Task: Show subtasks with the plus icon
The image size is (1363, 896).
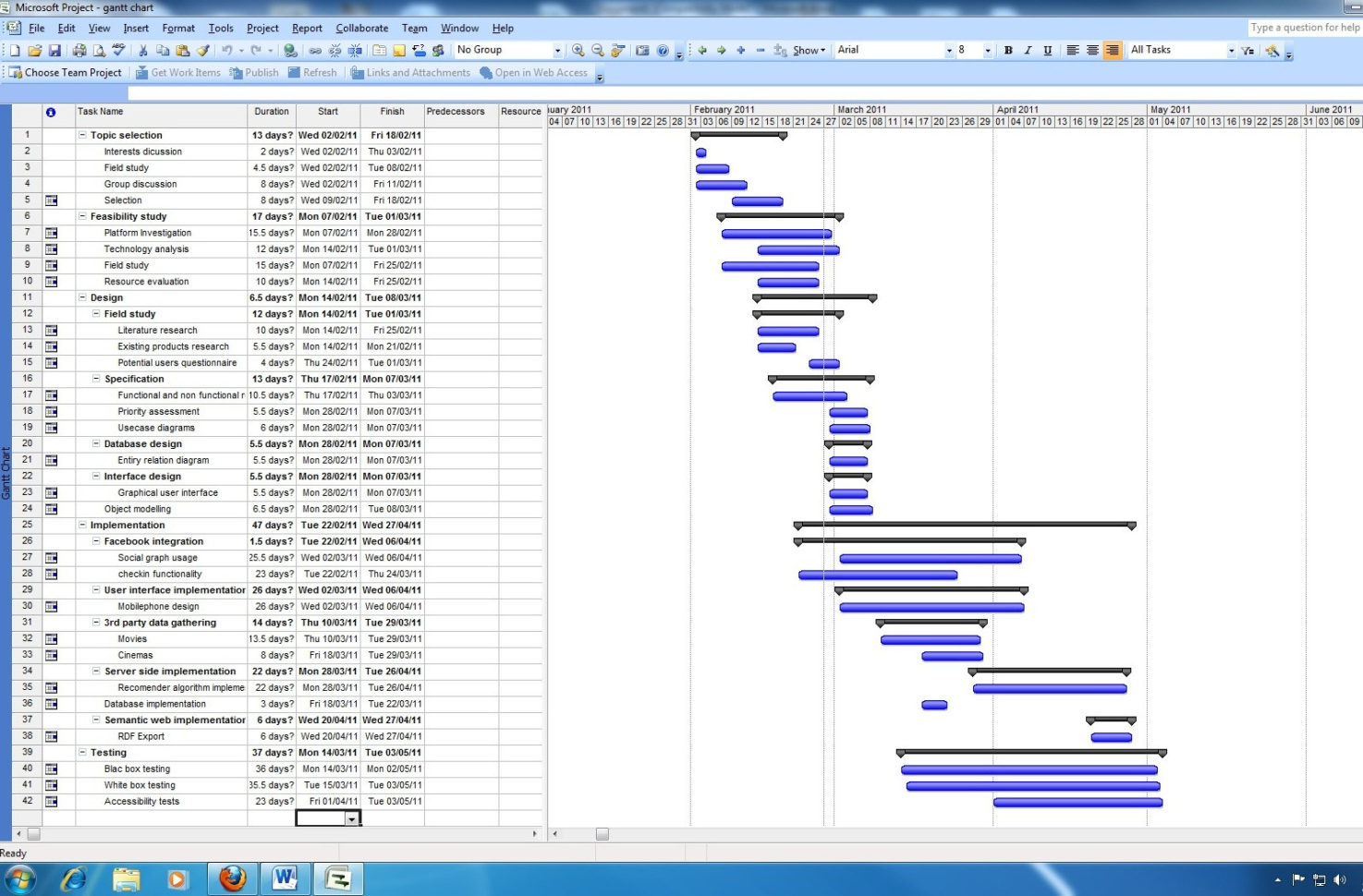Action: (x=741, y=51)
